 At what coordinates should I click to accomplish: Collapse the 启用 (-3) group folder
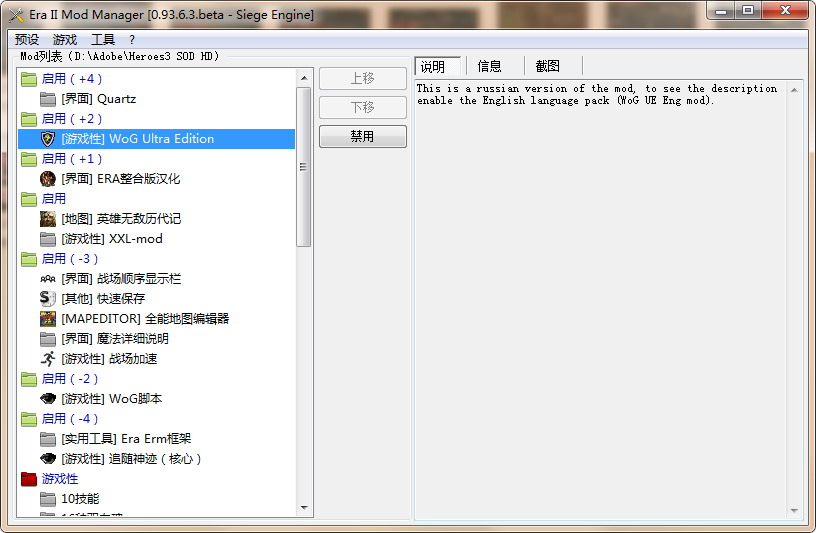29,259
